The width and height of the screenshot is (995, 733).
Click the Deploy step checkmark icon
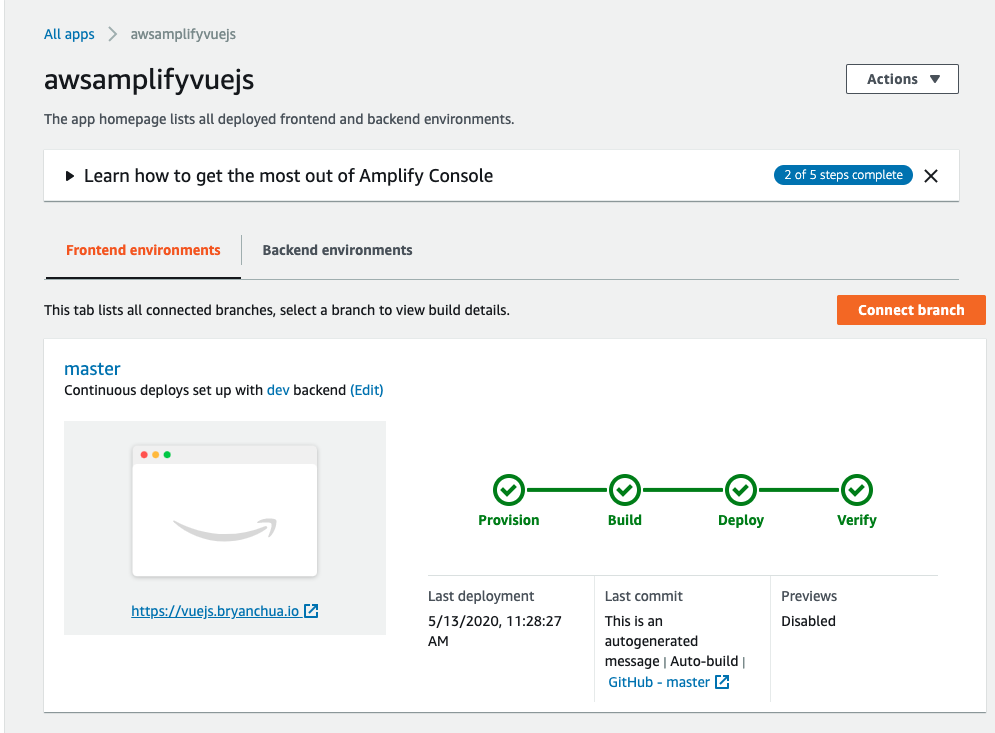(741, 490)
